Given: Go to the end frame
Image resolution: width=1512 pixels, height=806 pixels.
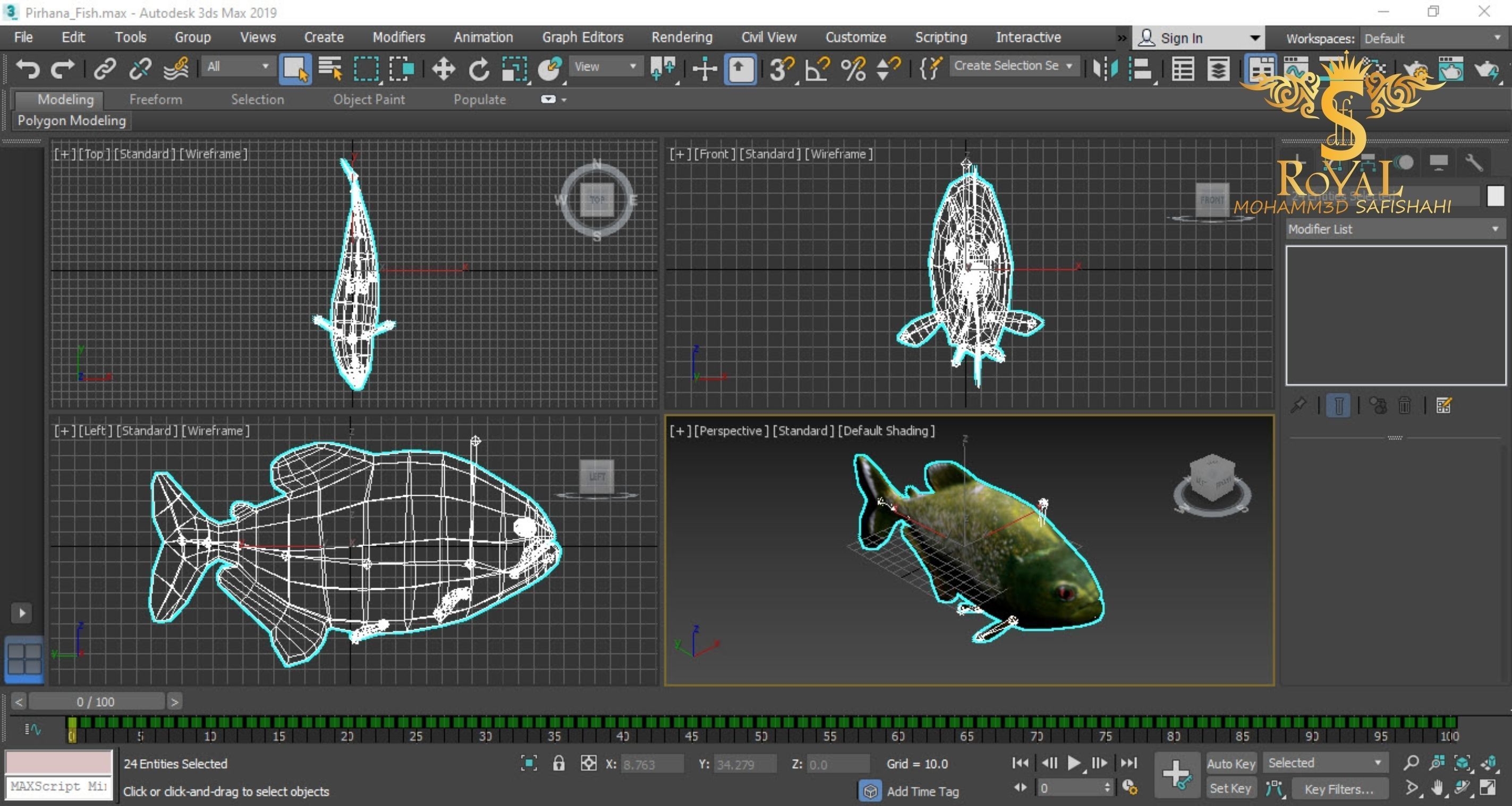Looking at the screenshot, I should coord(1128,762).
